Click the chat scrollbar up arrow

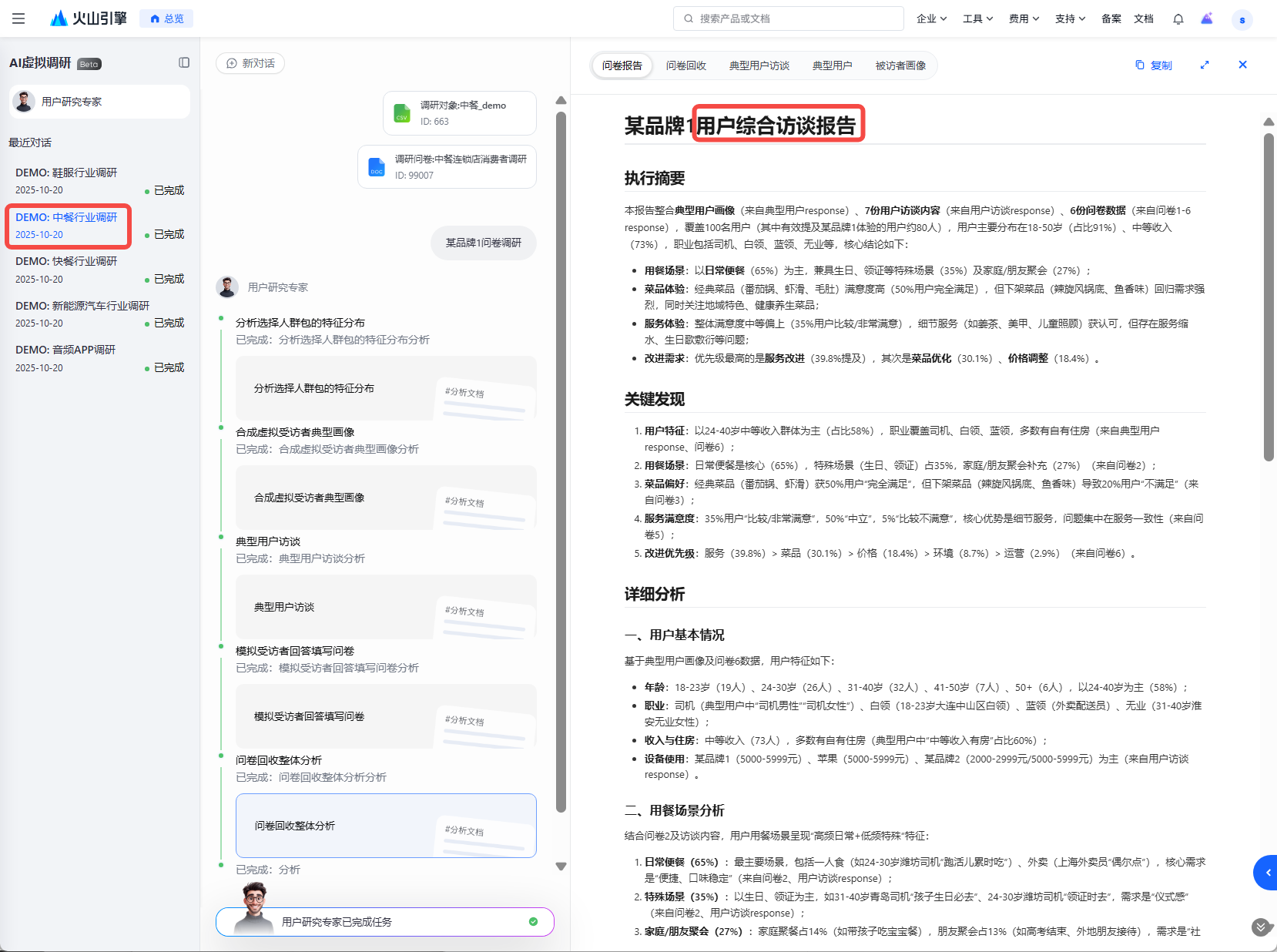coord(561,100)
